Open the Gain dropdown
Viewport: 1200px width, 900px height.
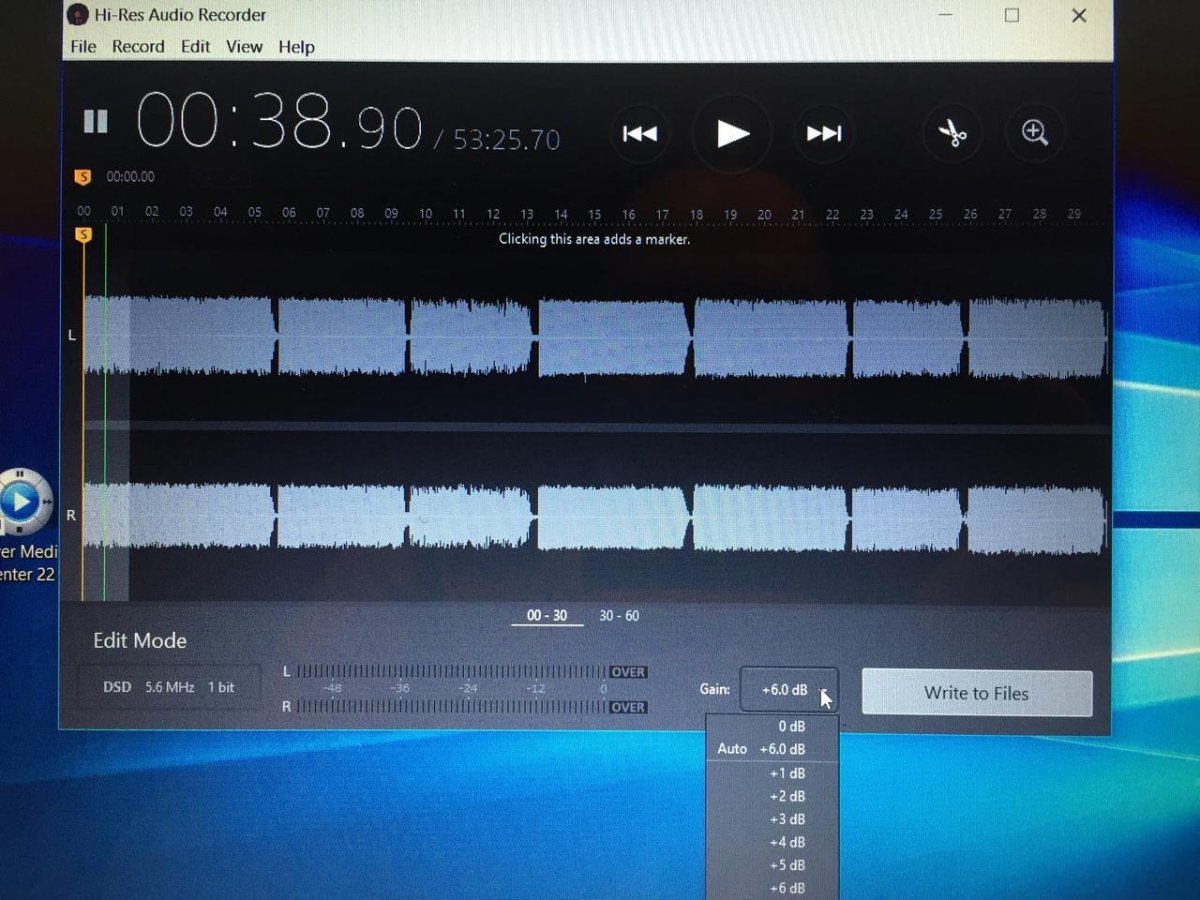point(789,690)
